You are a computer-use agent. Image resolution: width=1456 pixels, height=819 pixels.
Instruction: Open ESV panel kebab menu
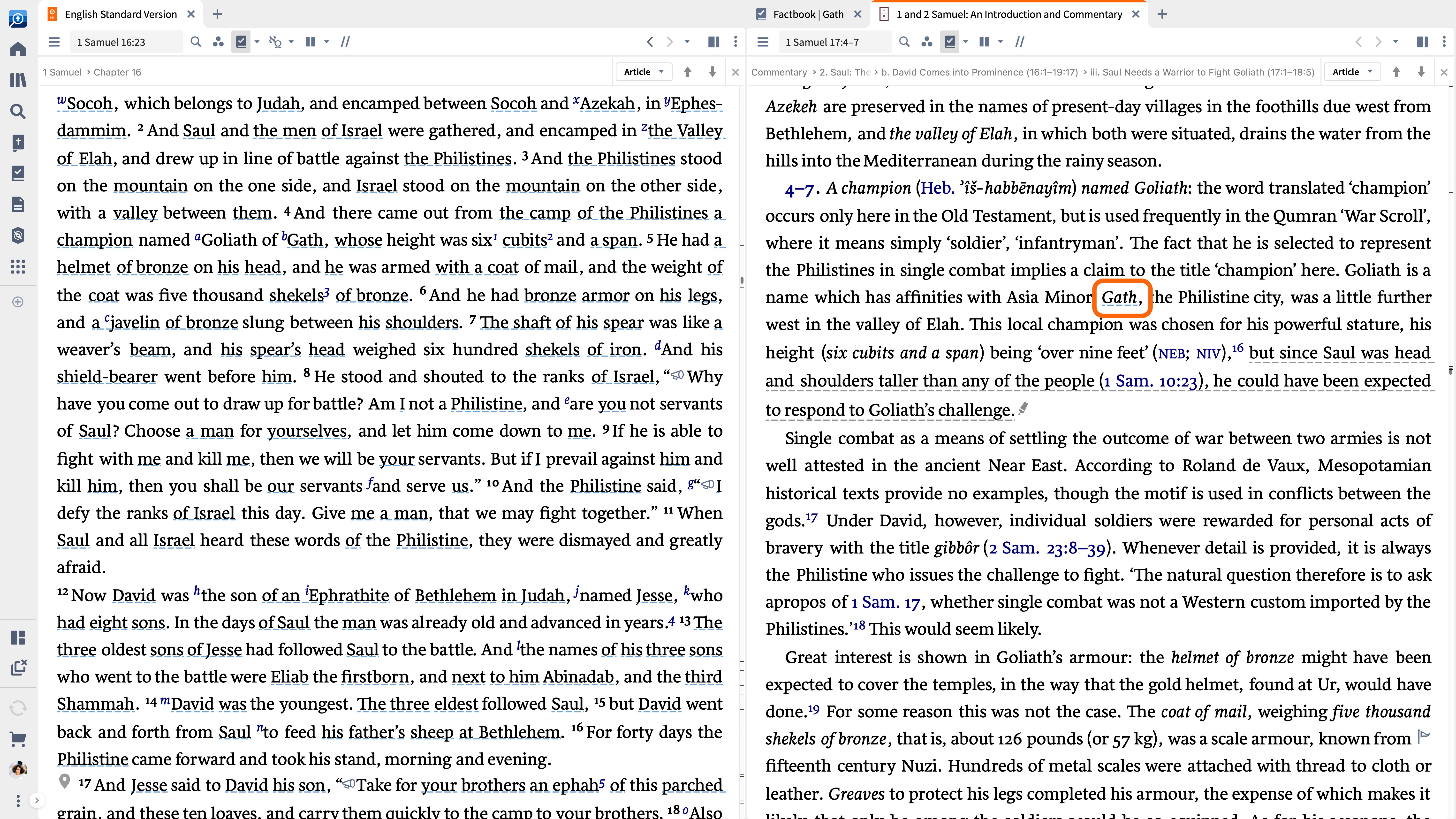click(735, 42)
